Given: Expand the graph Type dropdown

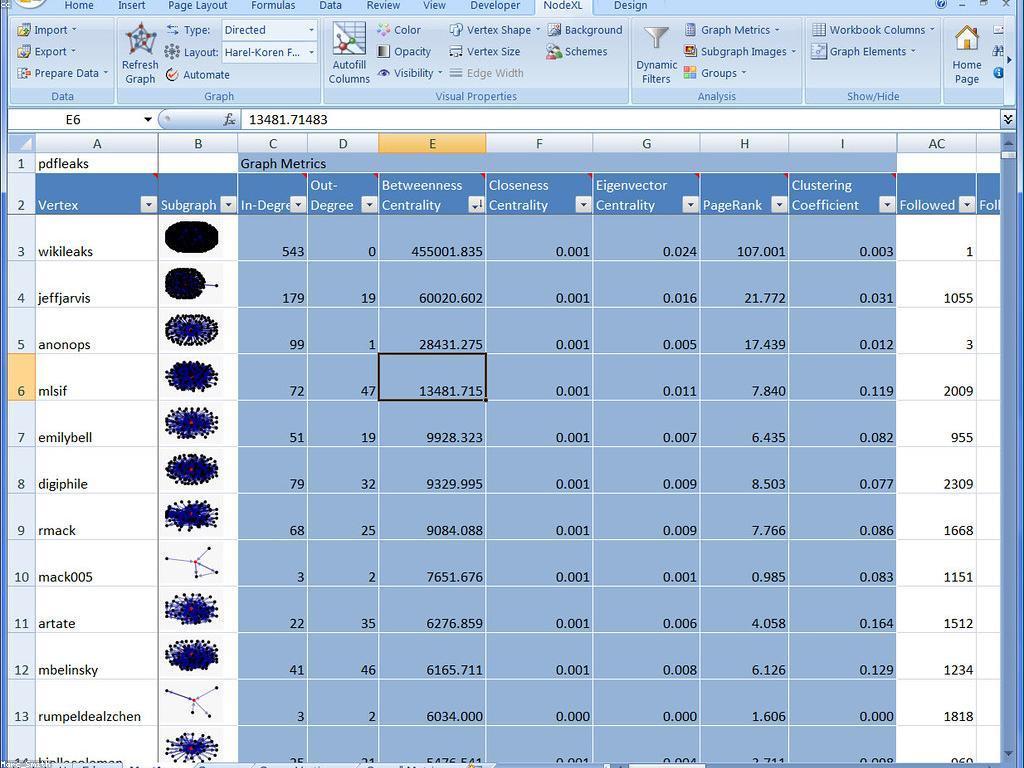Looking at the screenshot, I should (311, 30).
